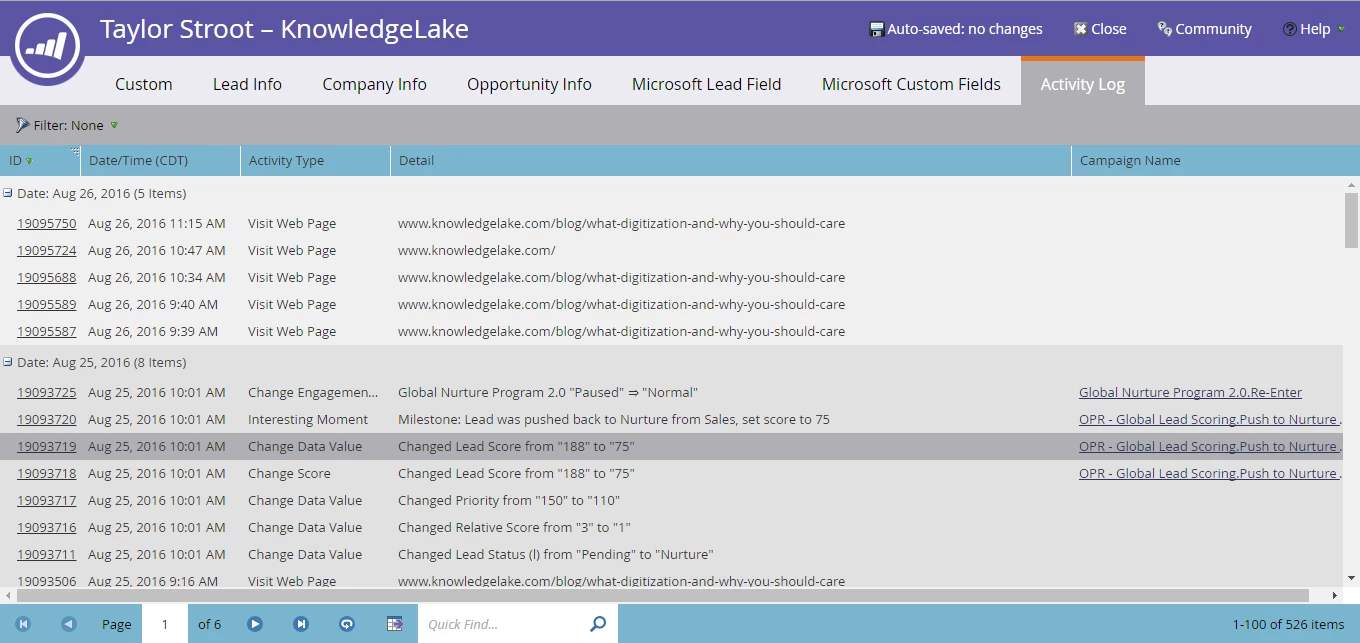Go to the first page
The image size is (1360, 643).
pyautogui.click(x=23, y=624)
